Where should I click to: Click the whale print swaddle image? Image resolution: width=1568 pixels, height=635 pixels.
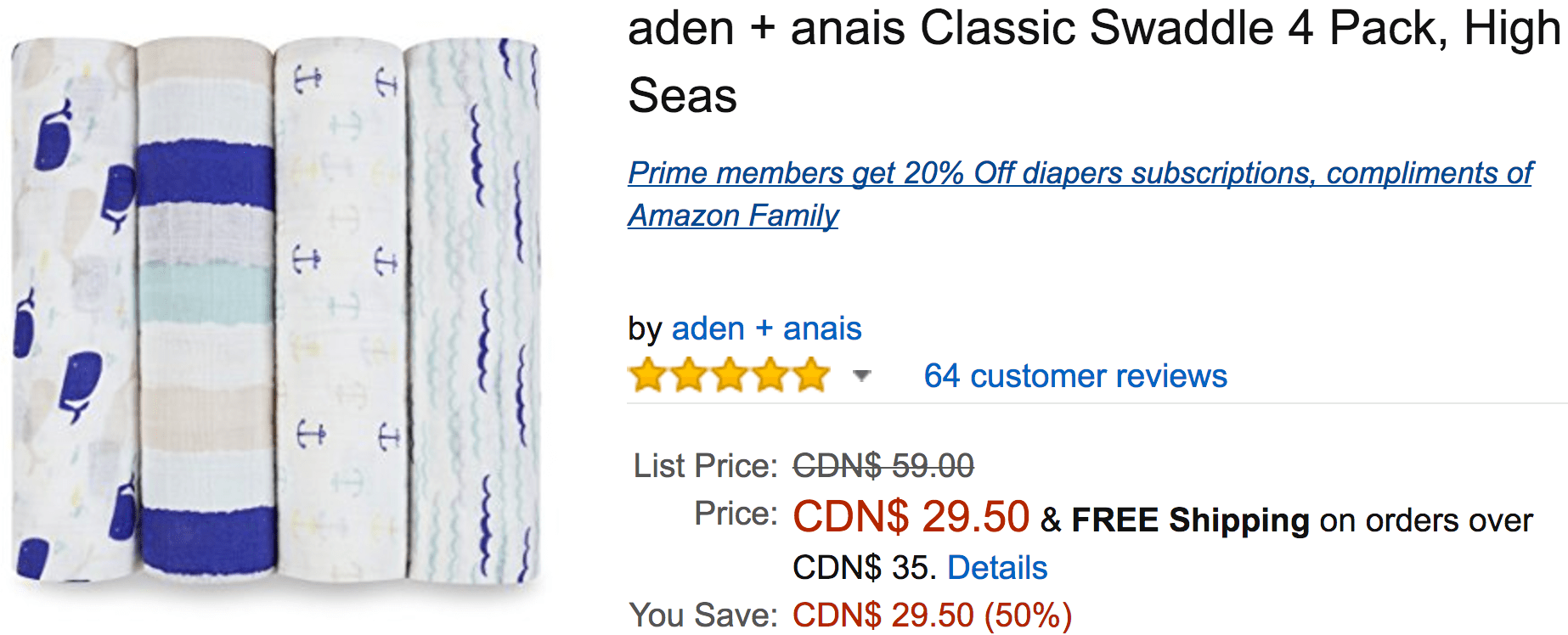point(75,310)
